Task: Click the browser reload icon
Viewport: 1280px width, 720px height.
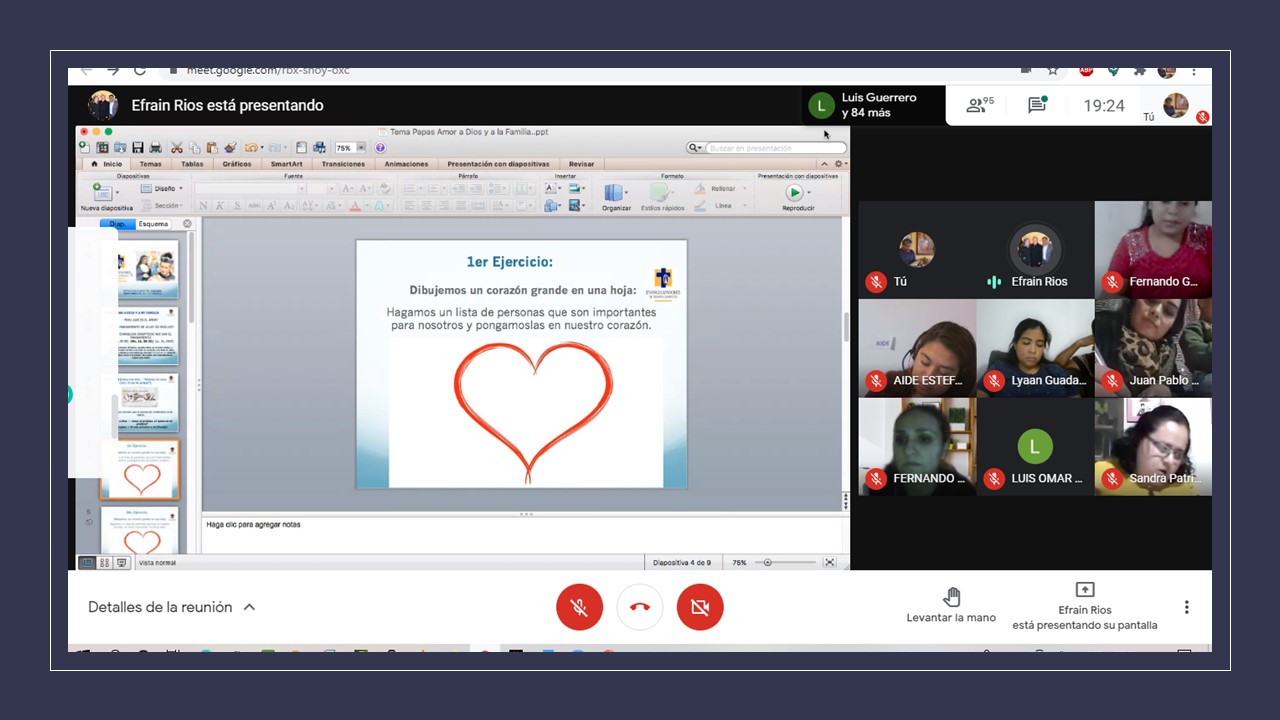Action: 140,72
